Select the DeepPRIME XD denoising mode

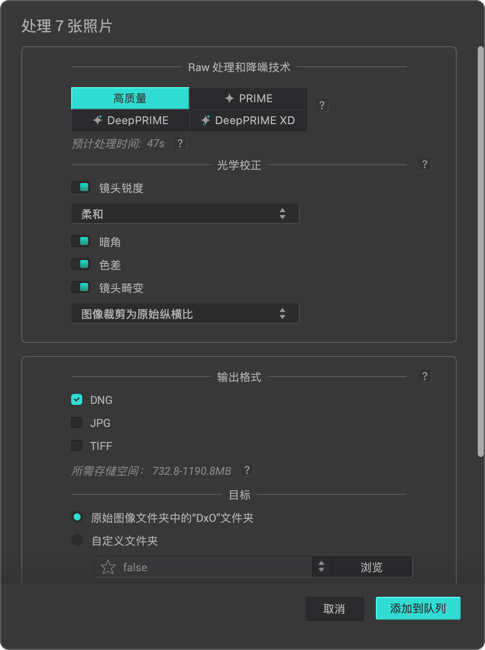click(248, 120)
